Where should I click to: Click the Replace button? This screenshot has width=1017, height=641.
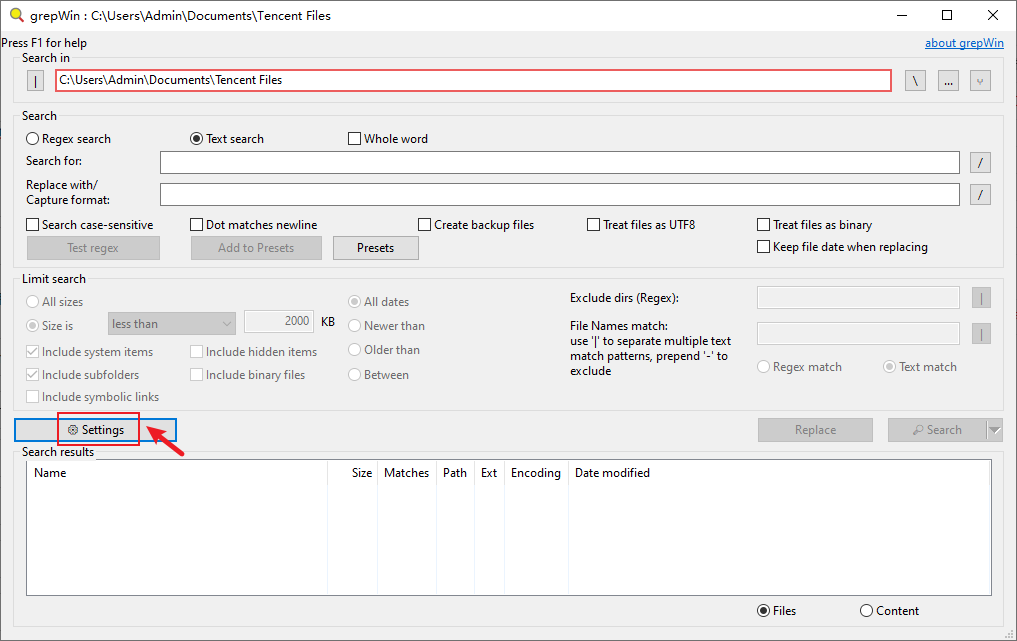[815, 429]
